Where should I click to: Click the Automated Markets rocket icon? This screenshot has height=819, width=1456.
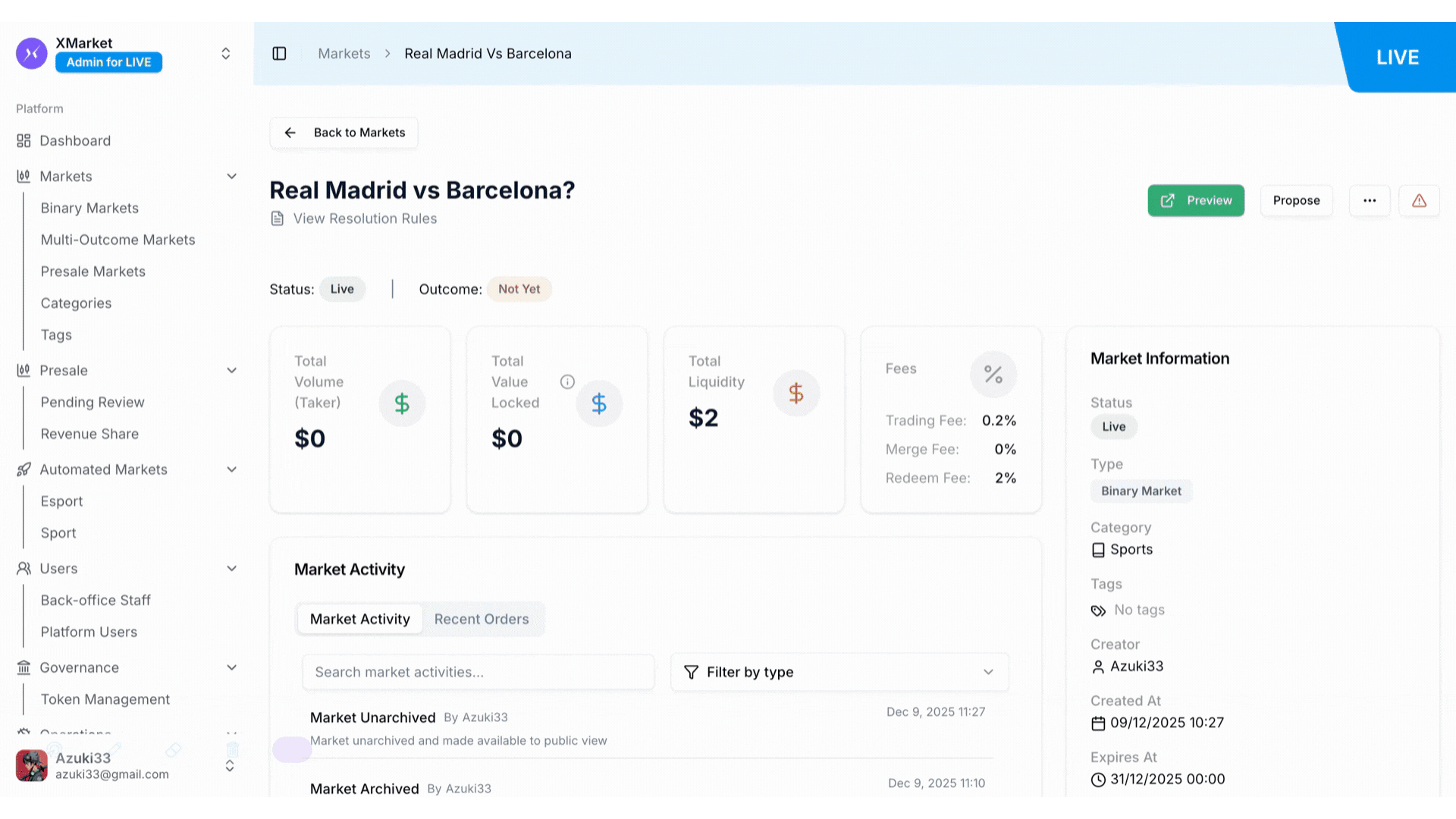click(24, 470)
